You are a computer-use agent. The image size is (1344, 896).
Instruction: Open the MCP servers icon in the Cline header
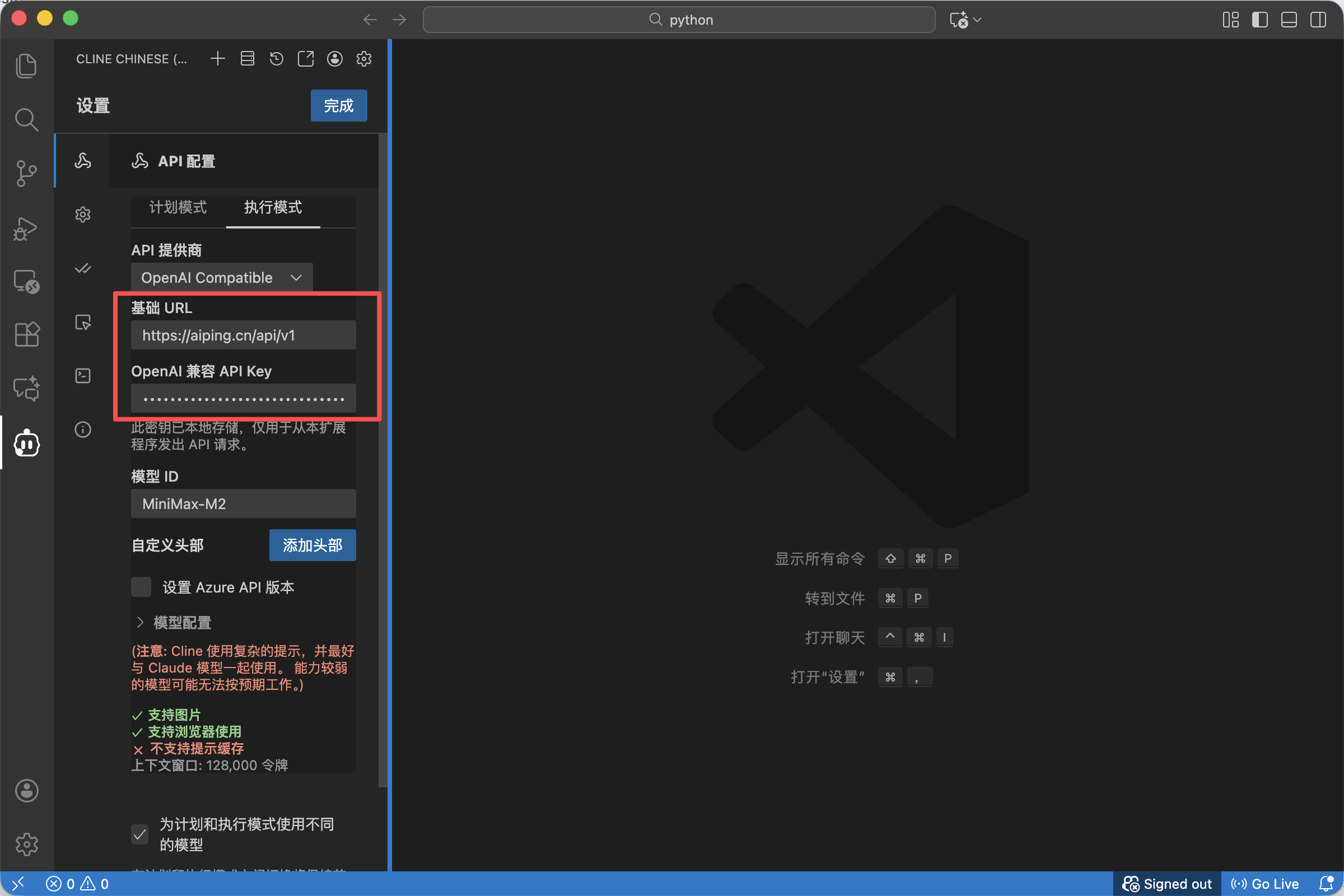(x=248, y=59)
